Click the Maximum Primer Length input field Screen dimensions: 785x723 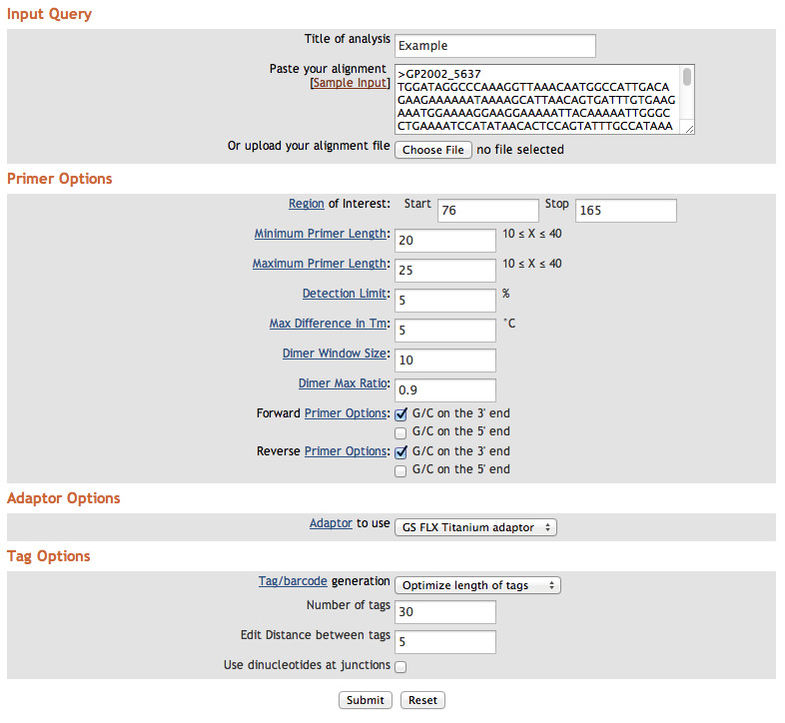point(446,271)
